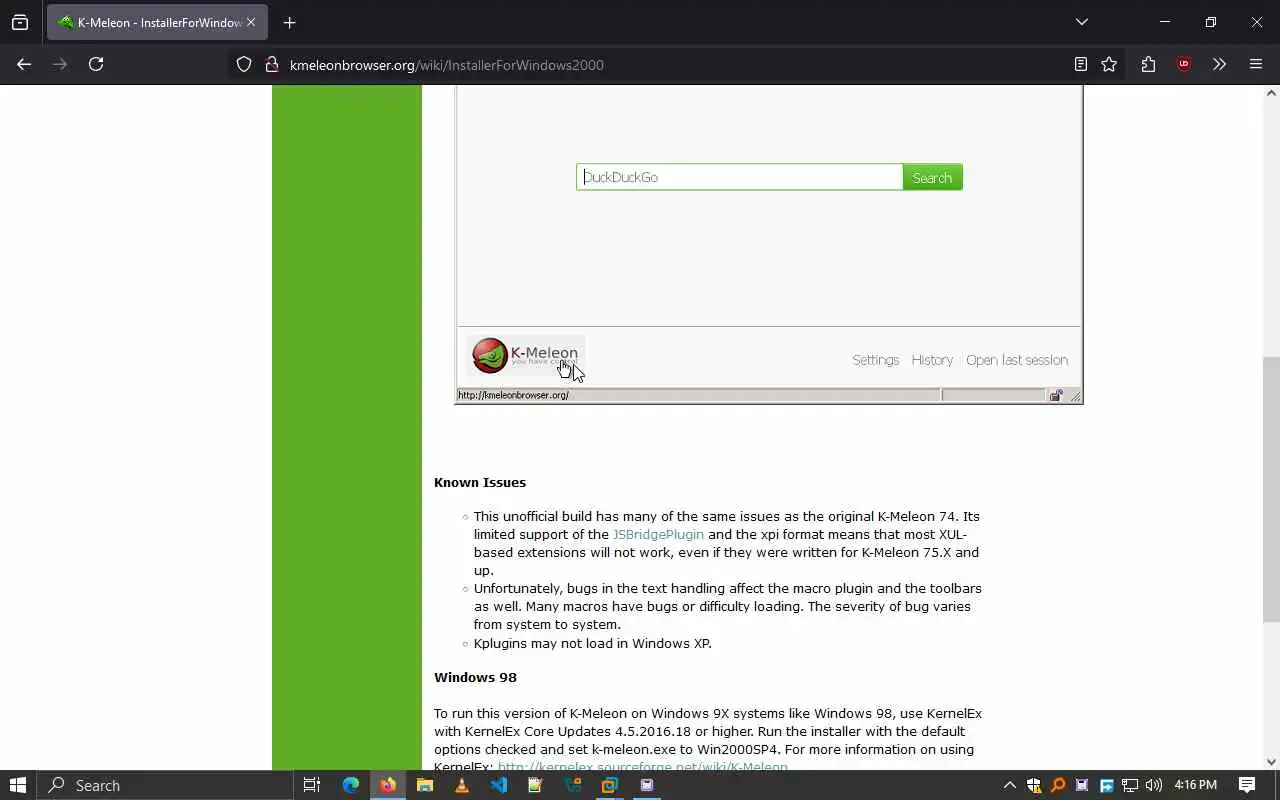Follow the JSBridgePlugin link
This screenshot has height=800, width=1280.
[x=658, y=534]
